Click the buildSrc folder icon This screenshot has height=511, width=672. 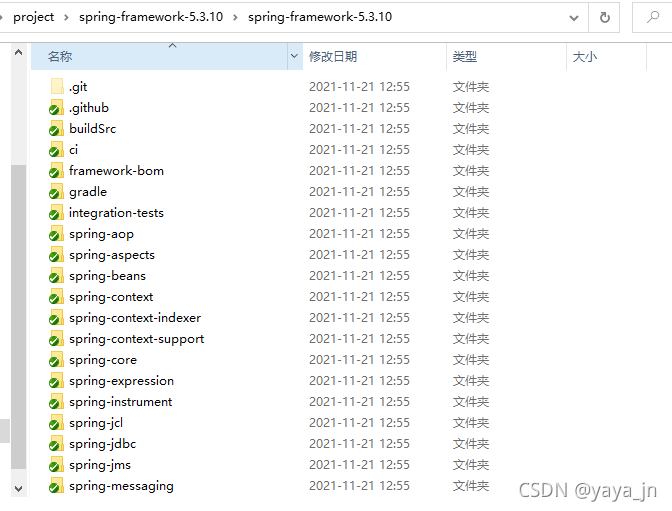coord(57,128)
